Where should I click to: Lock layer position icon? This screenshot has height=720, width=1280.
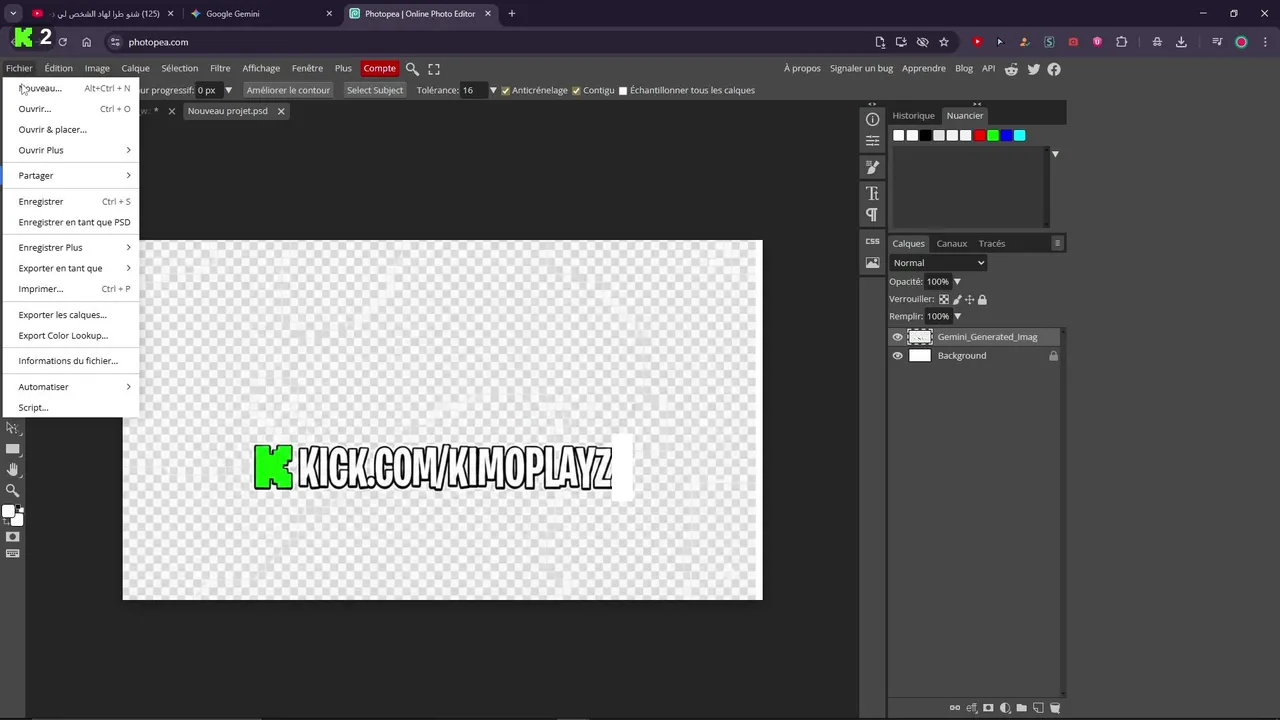point(969,299)
